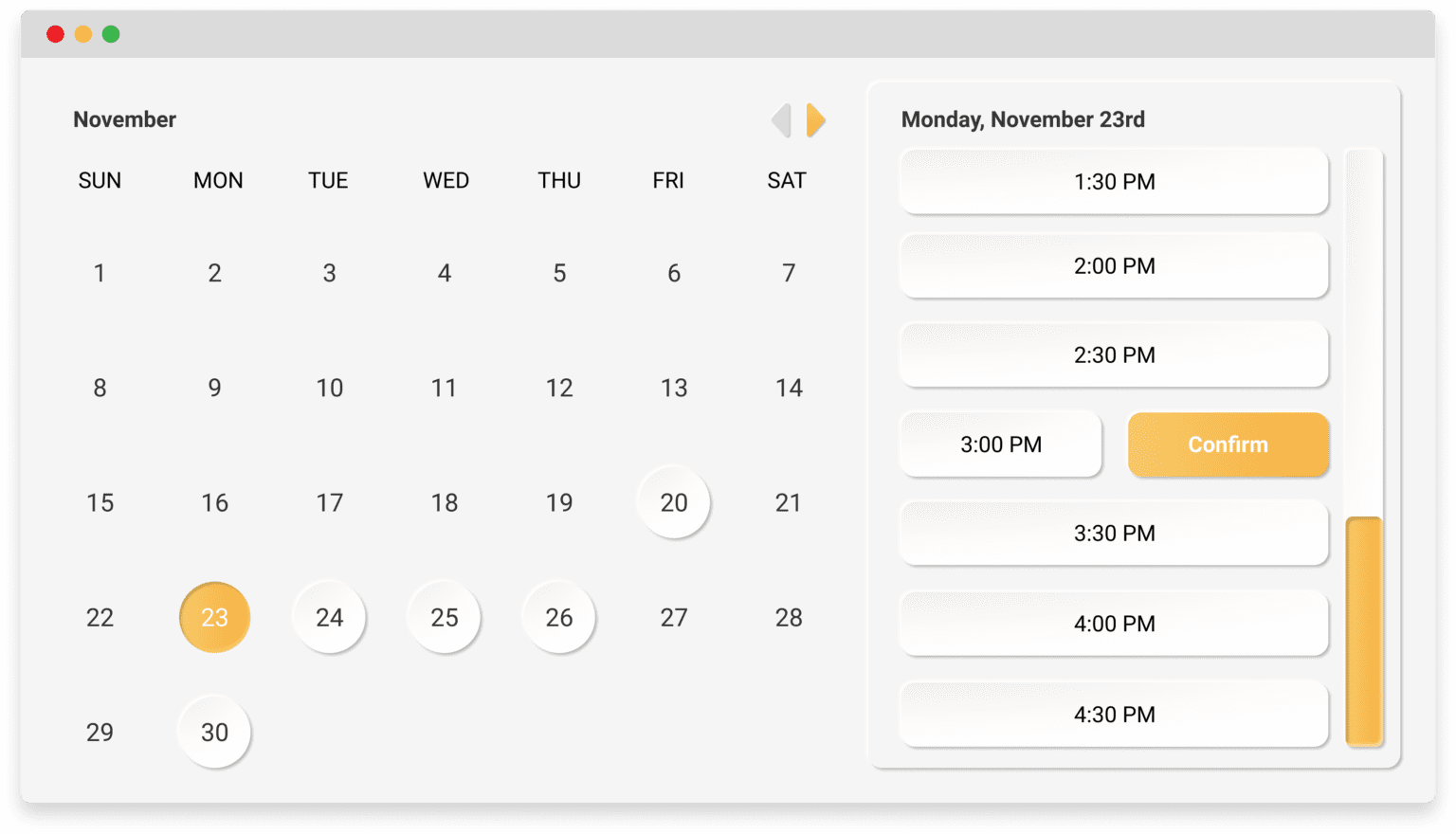
Task: Click the SAT column header
Action: [x=788, y=180]
